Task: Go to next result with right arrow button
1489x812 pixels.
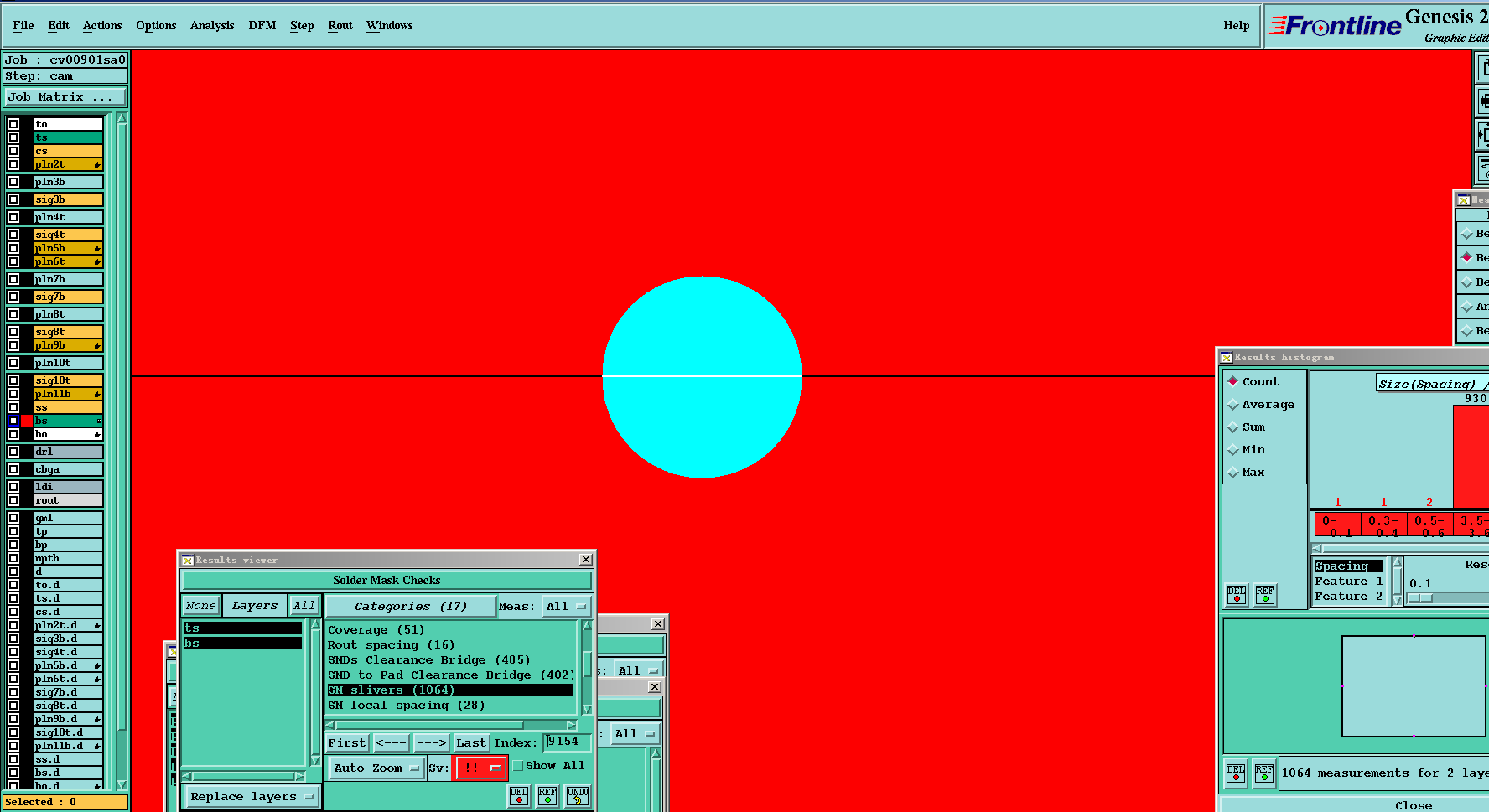Action: click(431, 743)
